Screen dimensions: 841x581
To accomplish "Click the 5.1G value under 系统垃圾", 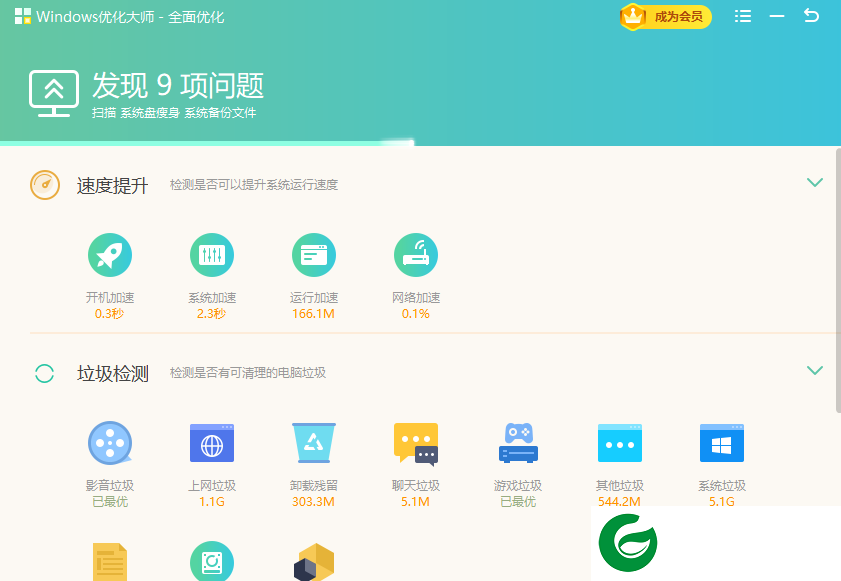I will pos(722,502).
